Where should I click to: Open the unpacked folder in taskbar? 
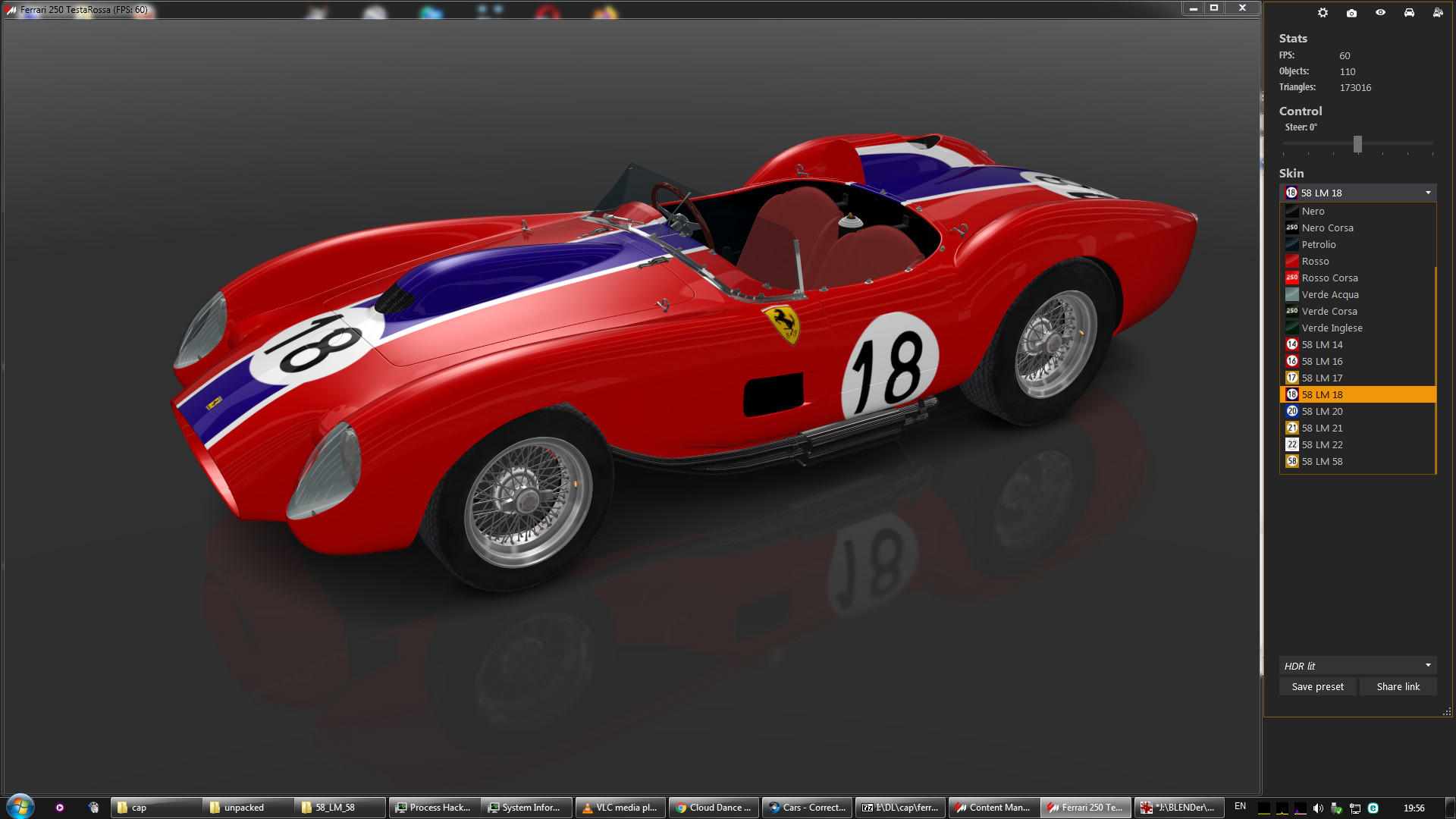pos(249,808)
